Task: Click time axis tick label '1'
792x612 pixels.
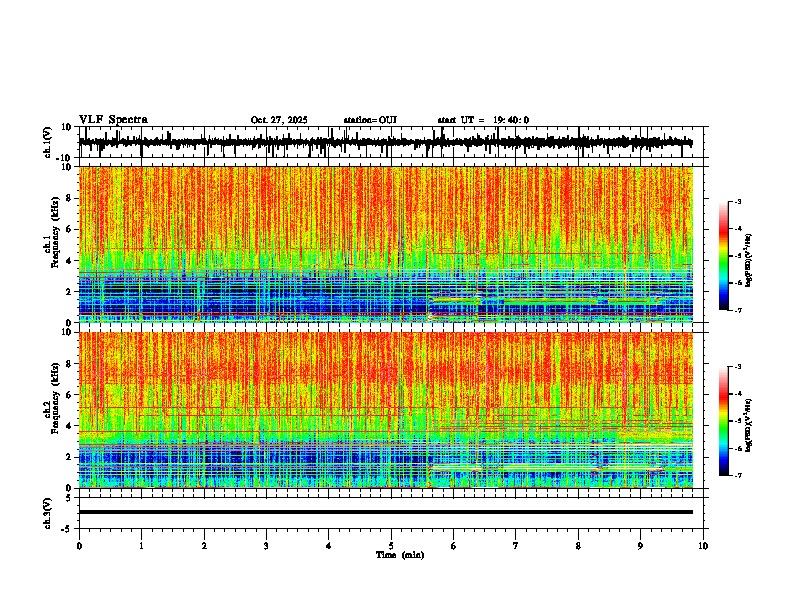Action: (141, 546)
